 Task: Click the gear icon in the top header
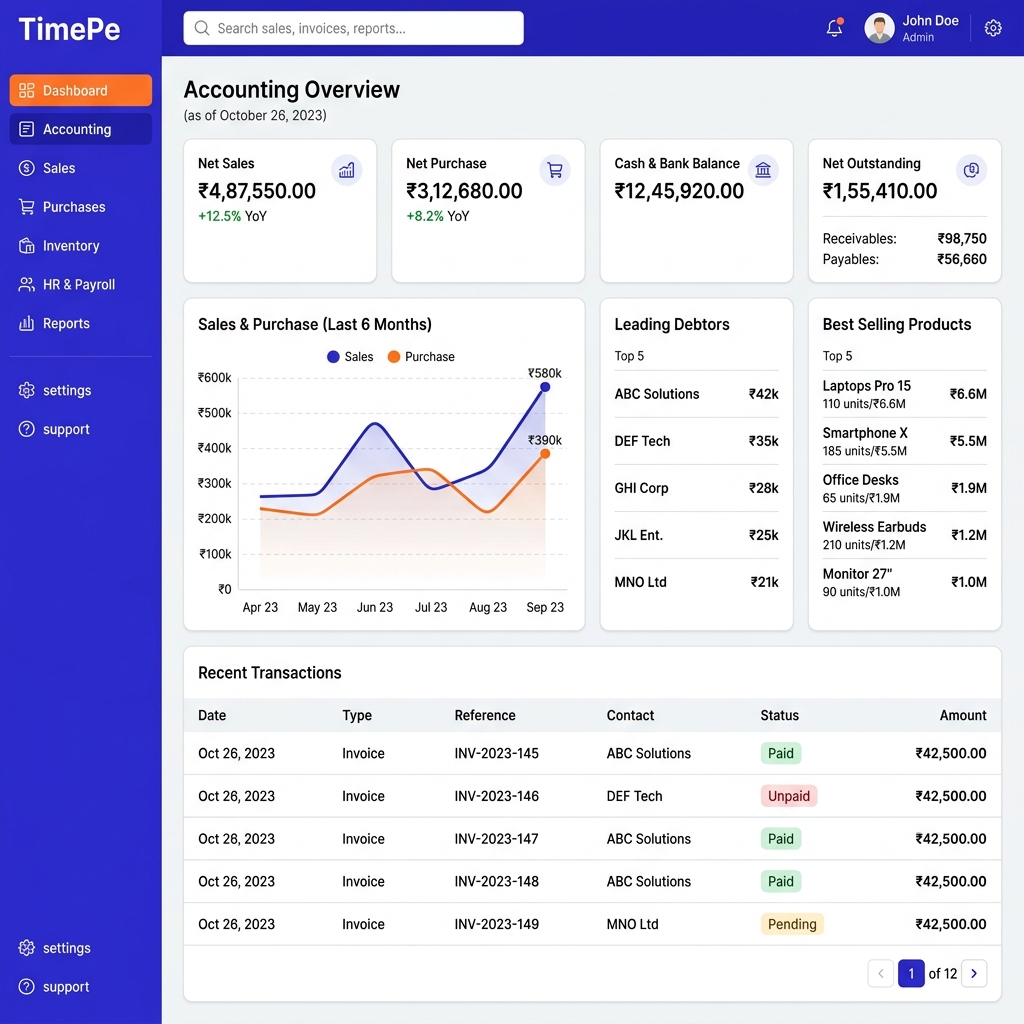click(993, 28)
